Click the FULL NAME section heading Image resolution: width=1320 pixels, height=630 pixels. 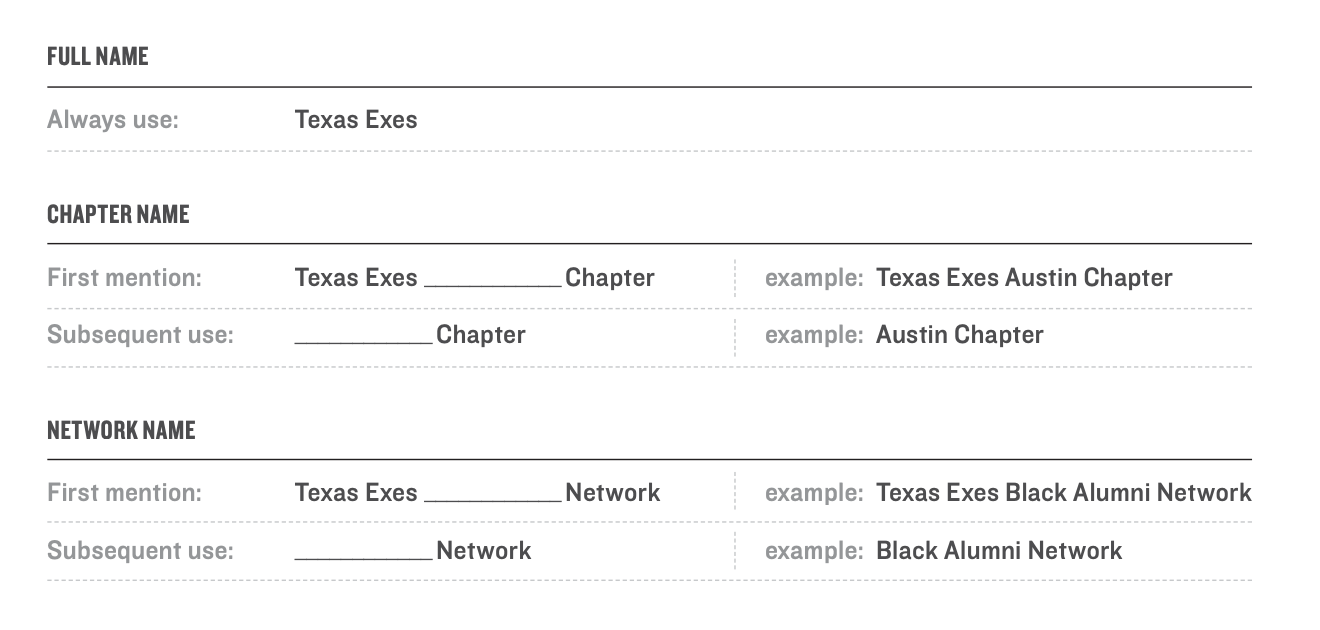pyautogui.click(x=98, y=57)
